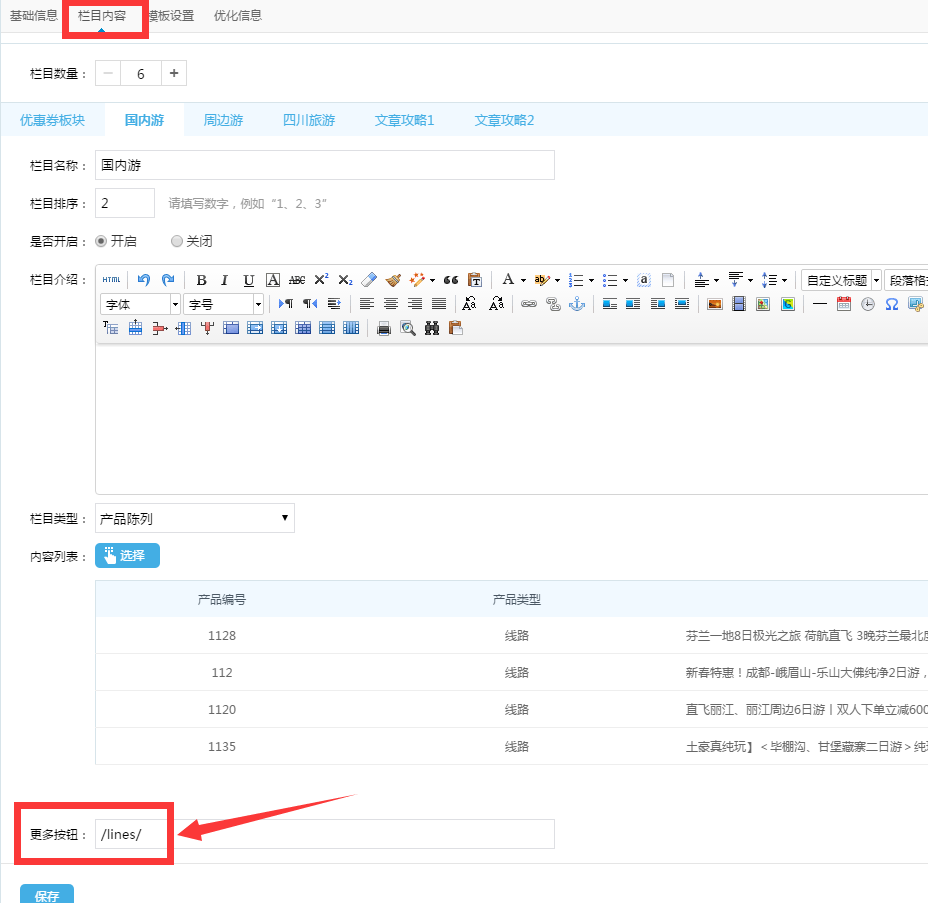
Task: Click the print icon in editor
Action: point(384,328)
